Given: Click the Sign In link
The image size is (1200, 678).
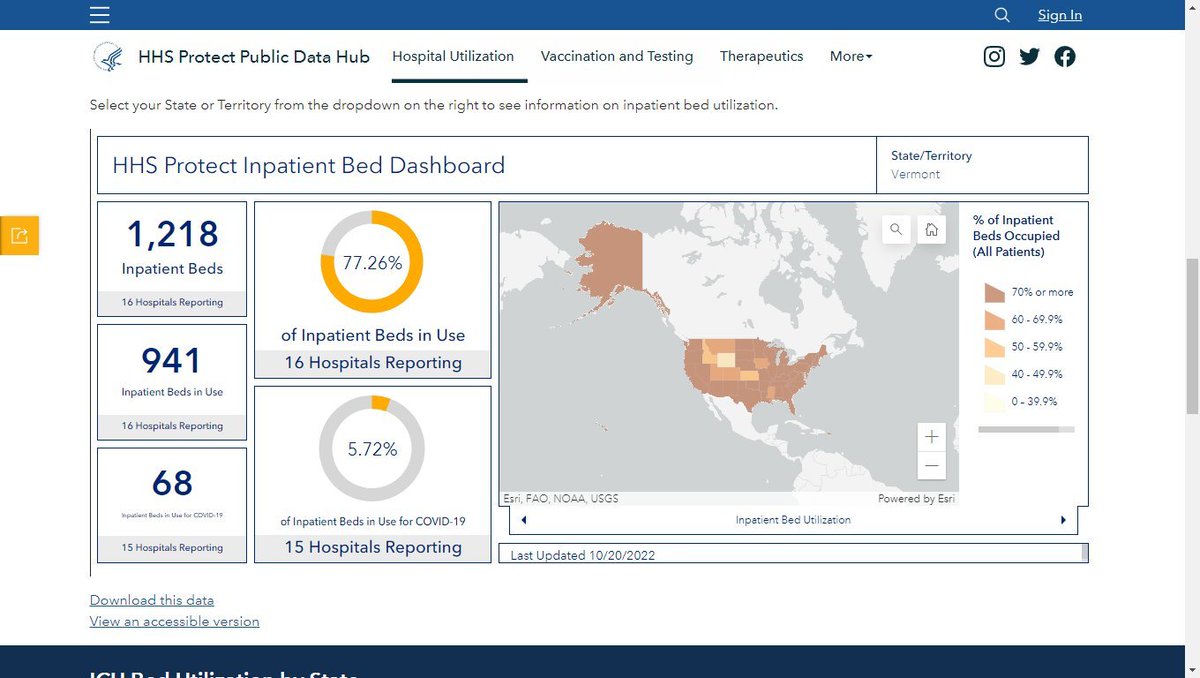Looking at the screenshot, I should coord(1060,15).
